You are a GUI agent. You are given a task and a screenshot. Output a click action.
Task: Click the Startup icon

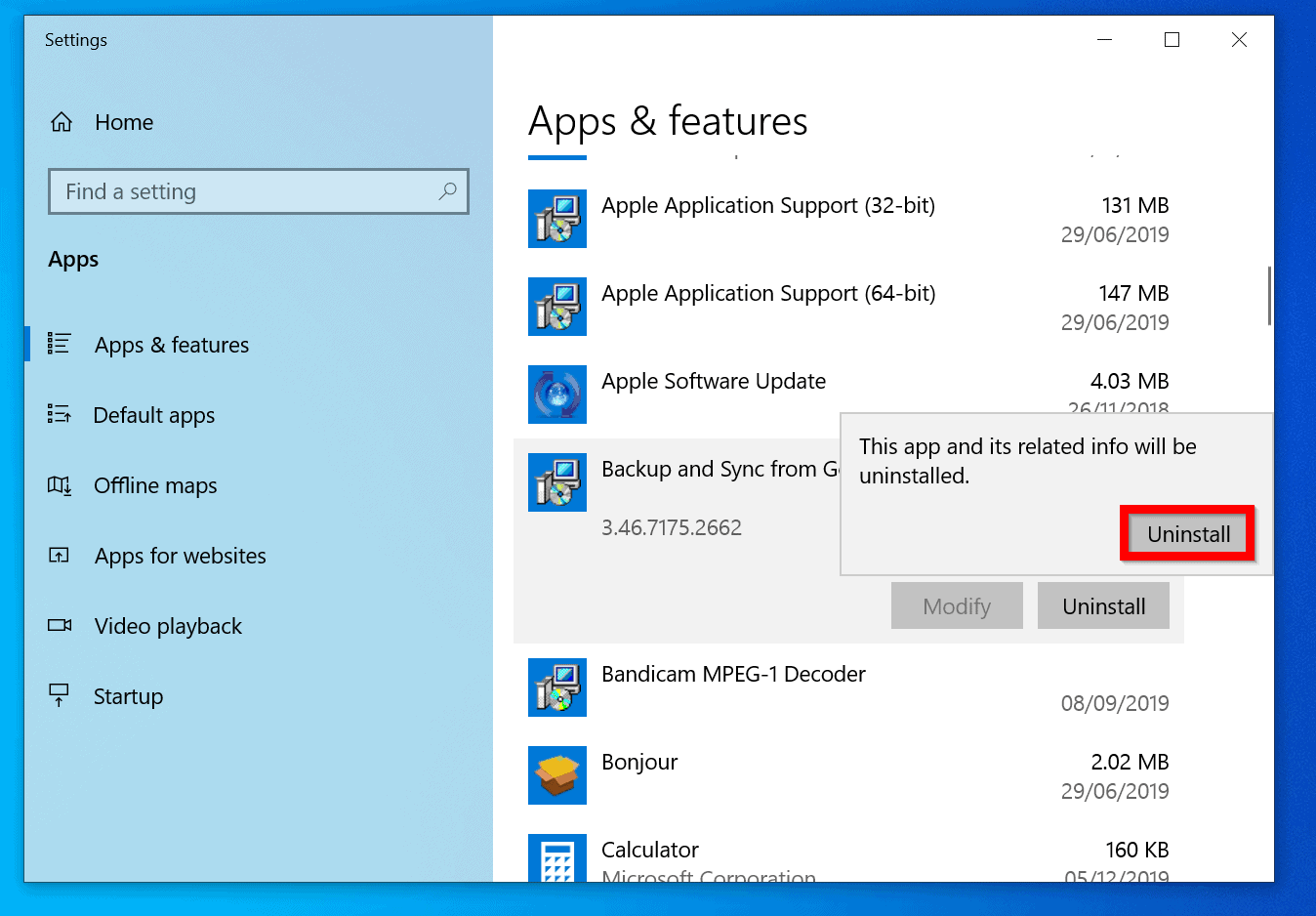coord(59,695)
